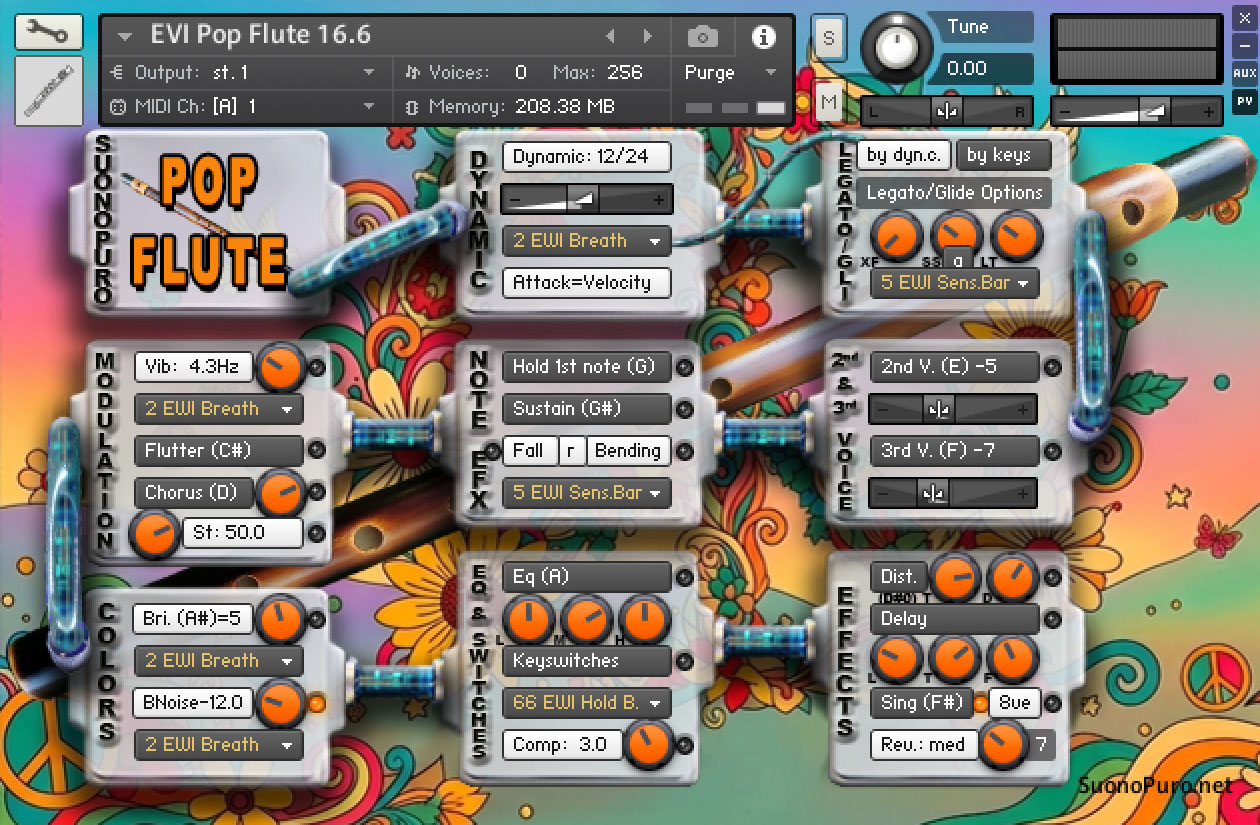This screenshot has height=825, width=1260.
Task: Open the 2 EWI Breath dynamic dropdown
Action: (586, 241)
